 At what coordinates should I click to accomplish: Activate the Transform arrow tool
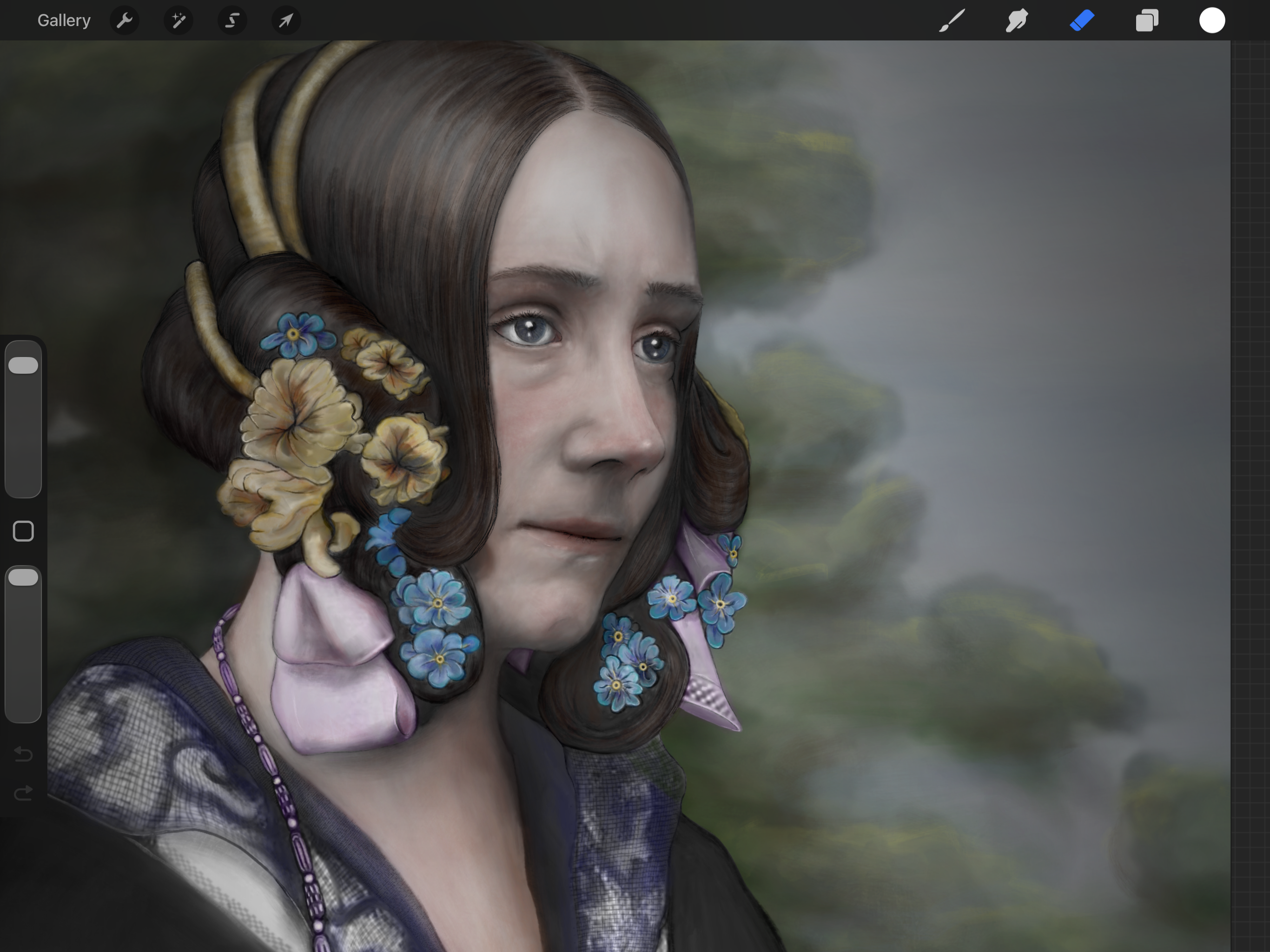[x=286, y=20]
